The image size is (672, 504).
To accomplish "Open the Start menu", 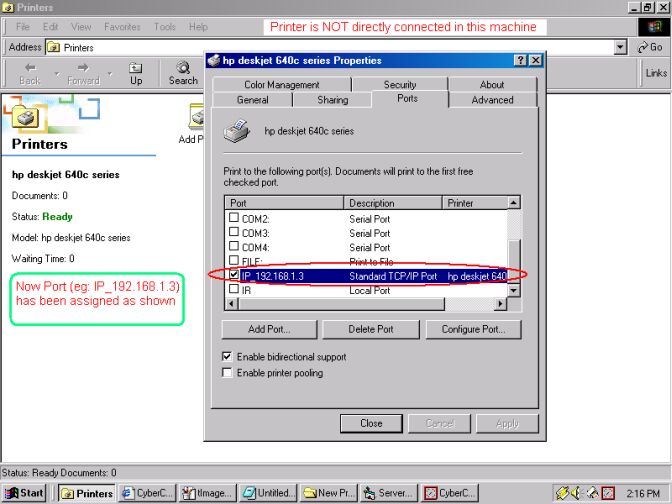I will point(25,493).
